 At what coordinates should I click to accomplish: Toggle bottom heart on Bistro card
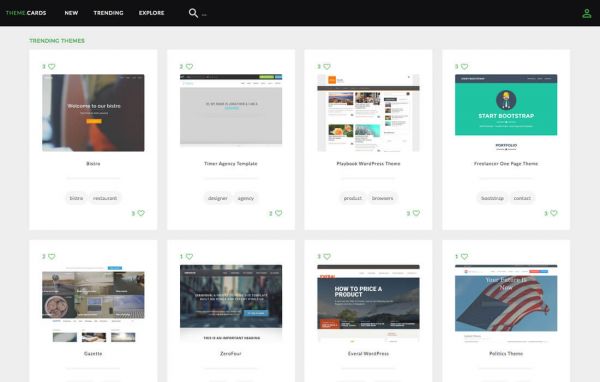(141, 213)
